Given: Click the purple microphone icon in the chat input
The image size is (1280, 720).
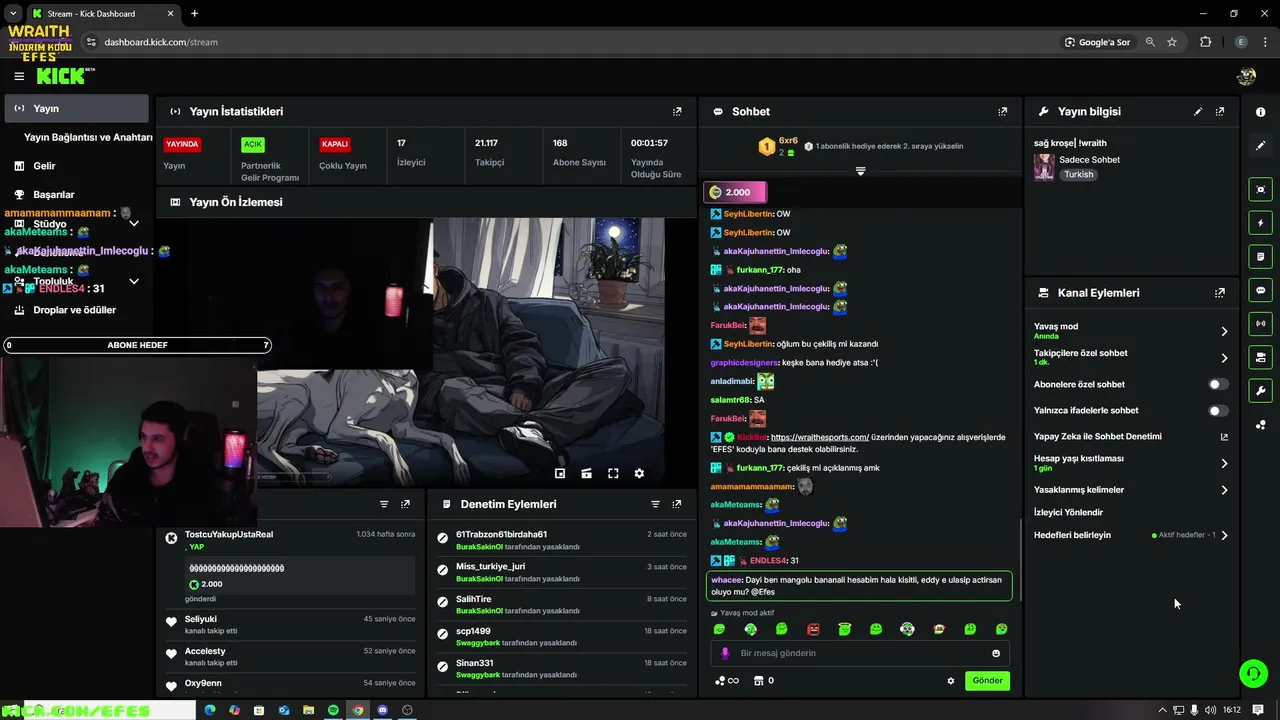Looking at the screenshot, I should click(725, 654).
